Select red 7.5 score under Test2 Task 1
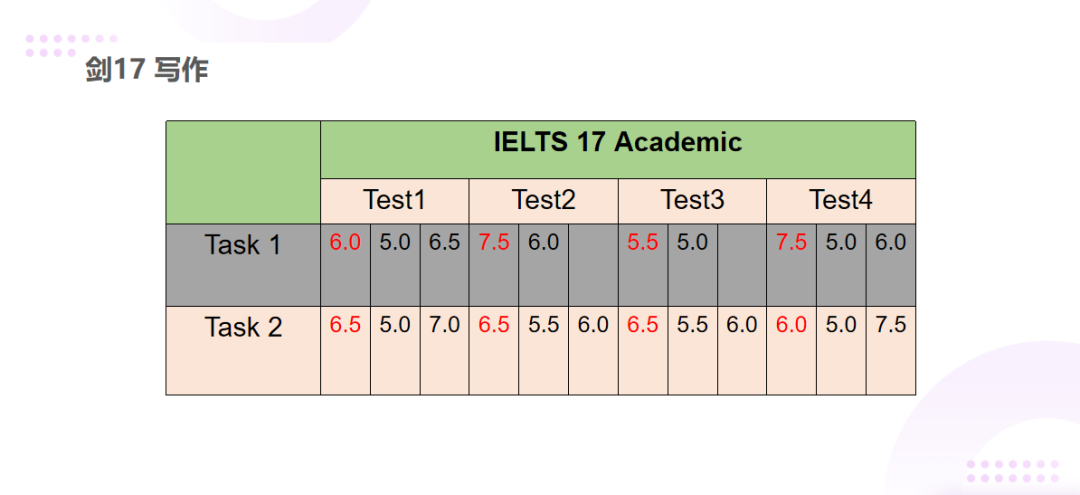1080x495 pixels. click(494, 242)
